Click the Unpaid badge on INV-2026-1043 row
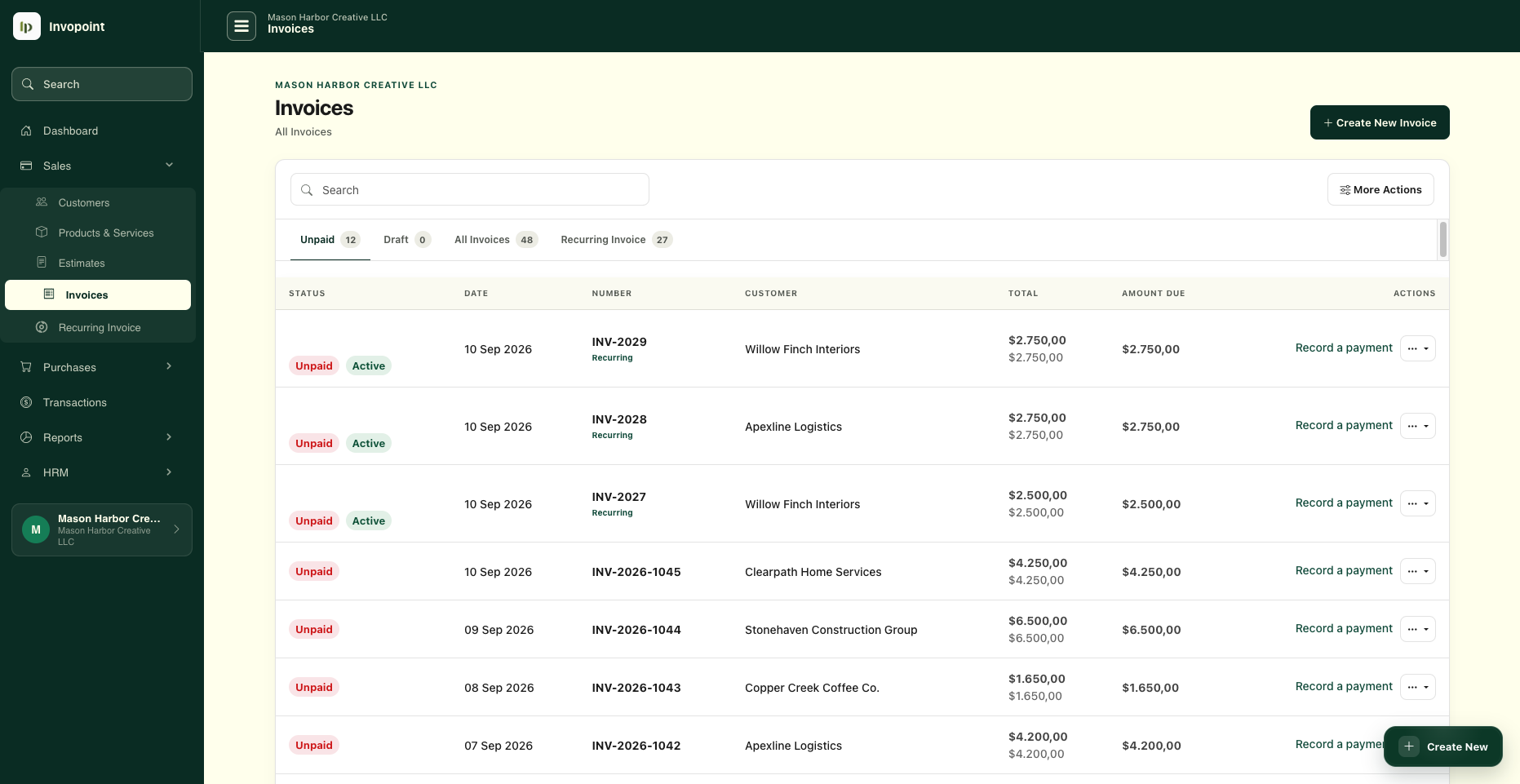Viewport: 1520px width, 784px height. 314,687
